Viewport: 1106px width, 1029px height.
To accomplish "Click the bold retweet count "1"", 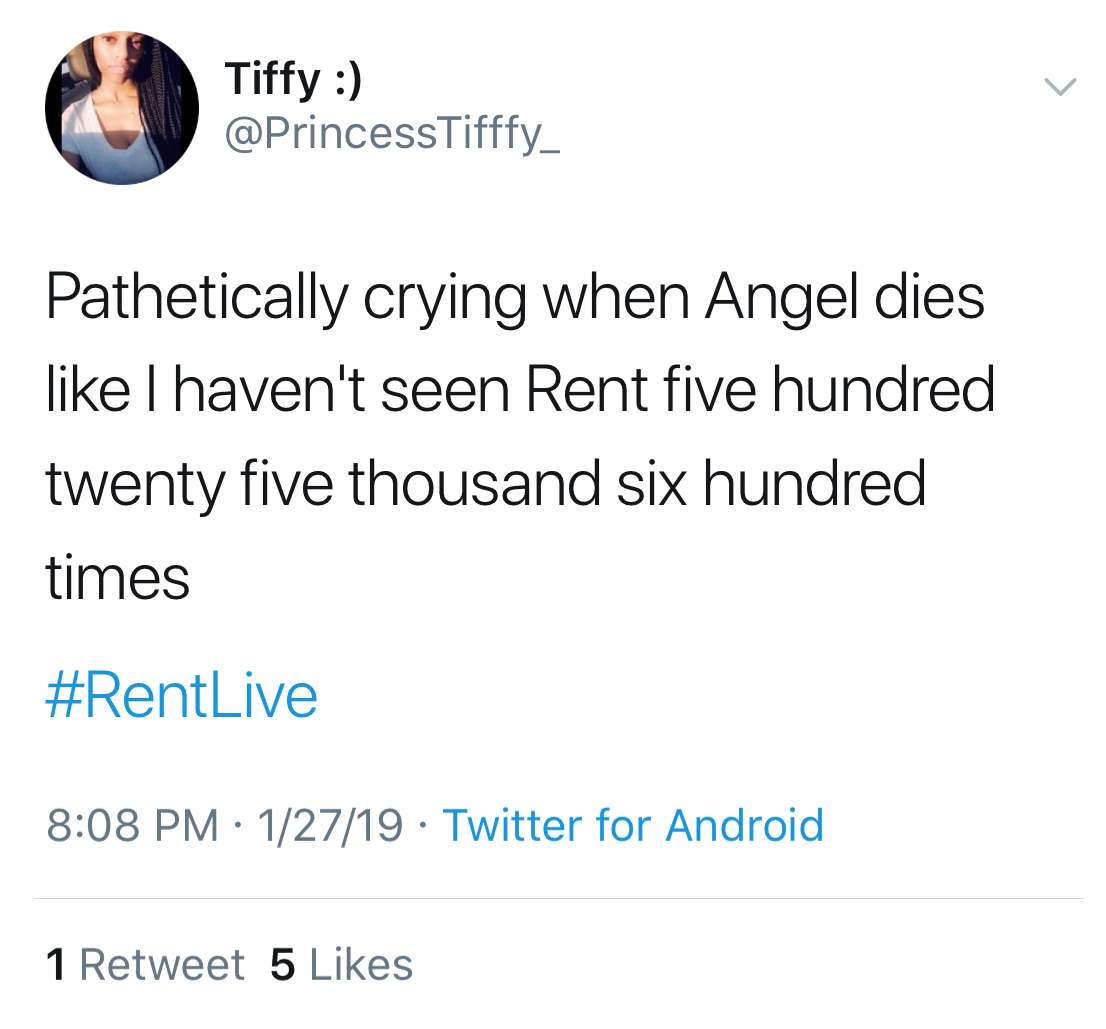I will [57, 965].
